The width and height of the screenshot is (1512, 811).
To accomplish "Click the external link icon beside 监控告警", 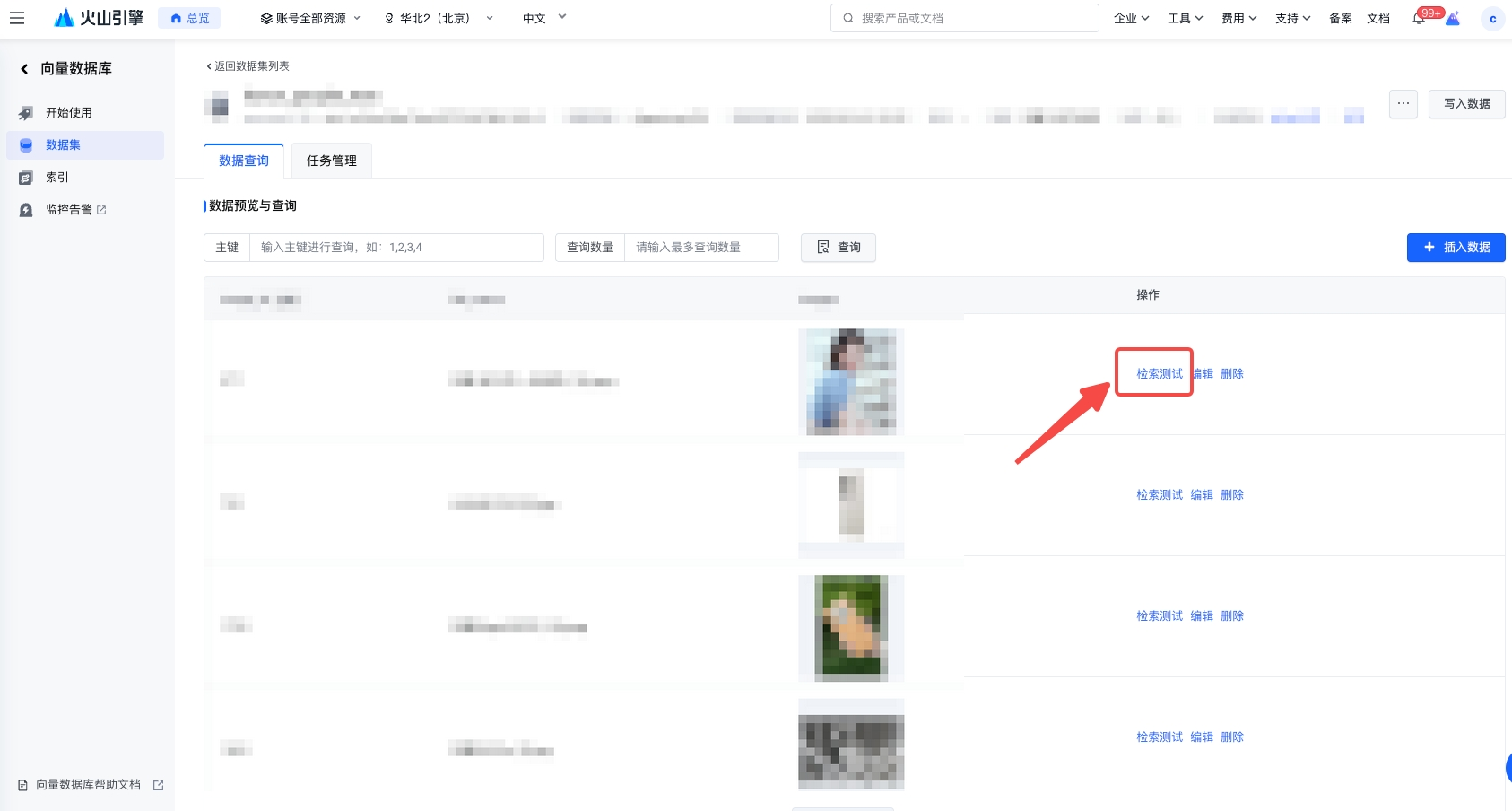I will point(101,210).
